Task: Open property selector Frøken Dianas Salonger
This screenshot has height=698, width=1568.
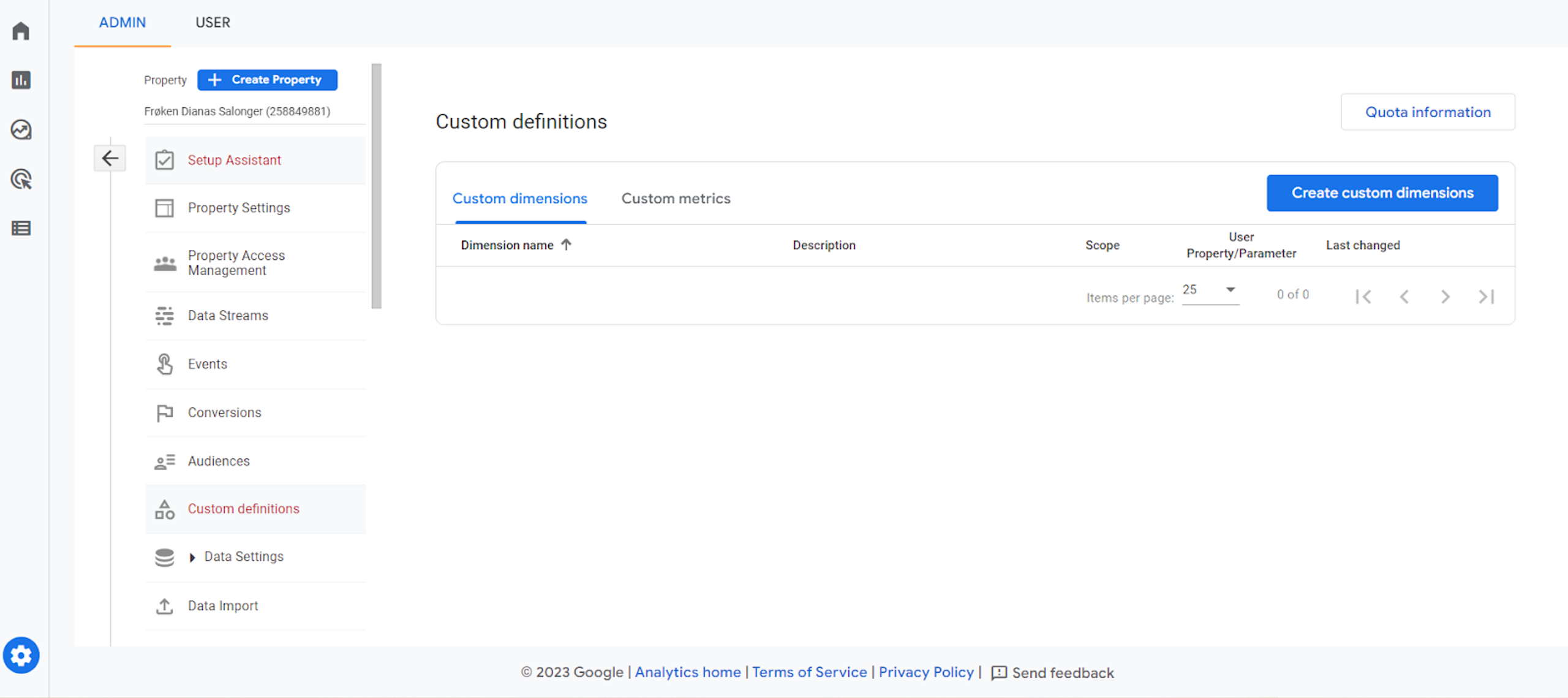Action: click(237, 111)
